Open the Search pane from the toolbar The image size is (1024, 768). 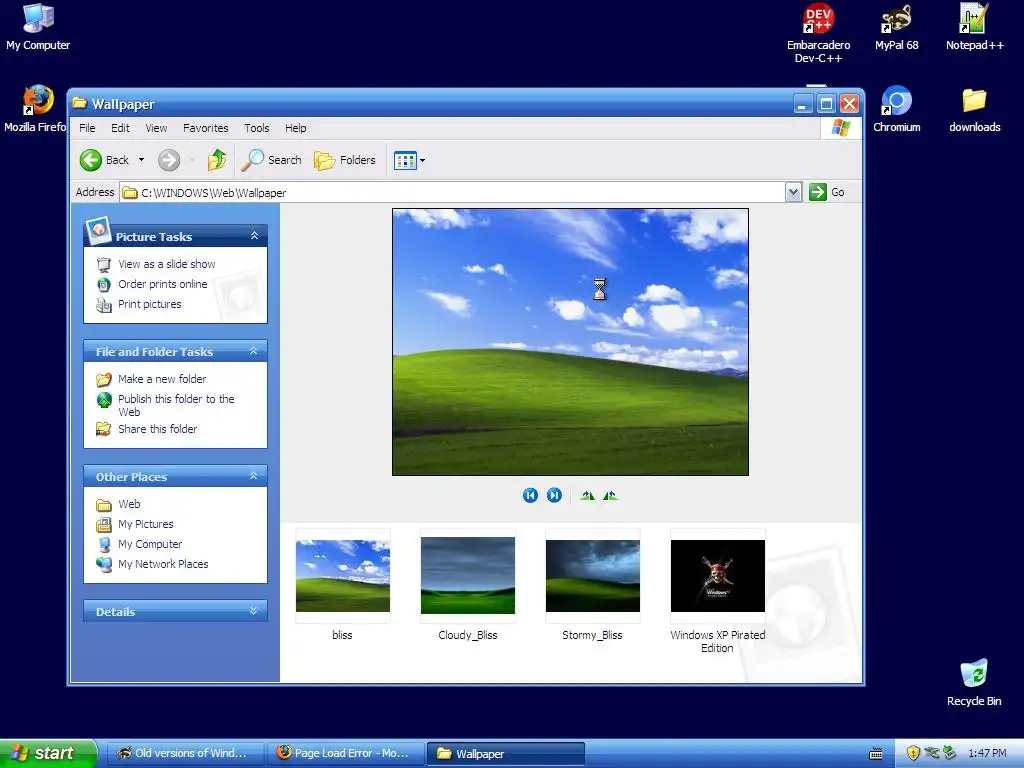pyautogui.click(x=272, y=160)
